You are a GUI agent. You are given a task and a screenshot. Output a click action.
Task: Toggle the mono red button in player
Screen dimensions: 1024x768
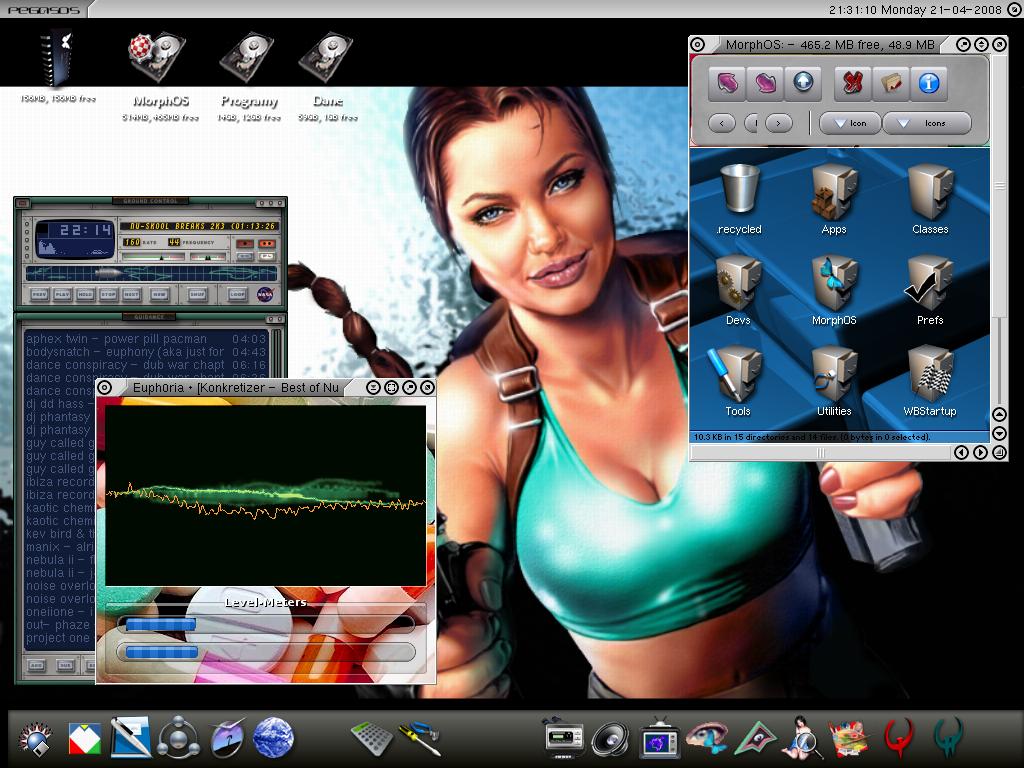(245, 244)
